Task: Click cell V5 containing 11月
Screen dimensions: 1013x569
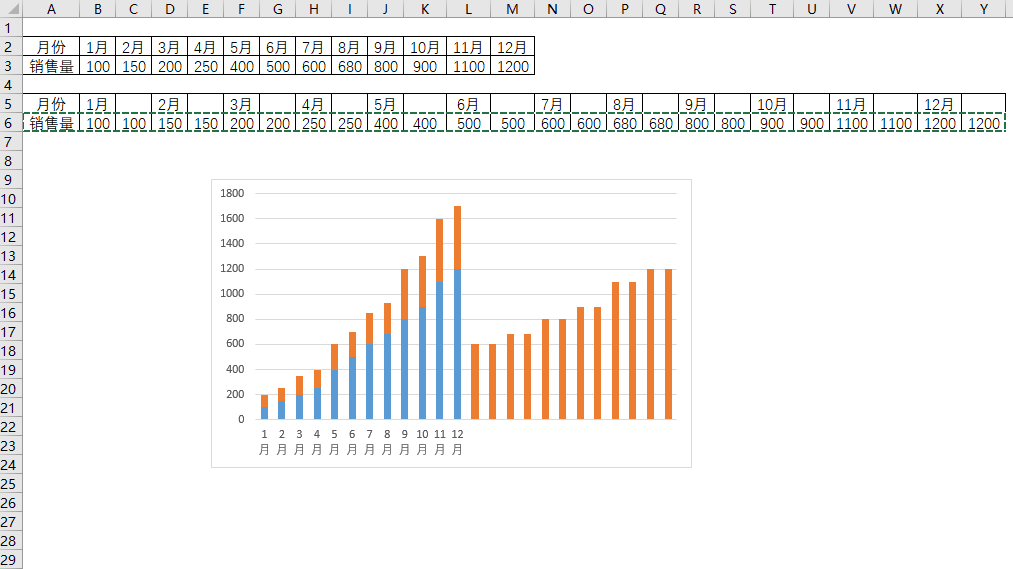Action: click(x=851, y=104)
